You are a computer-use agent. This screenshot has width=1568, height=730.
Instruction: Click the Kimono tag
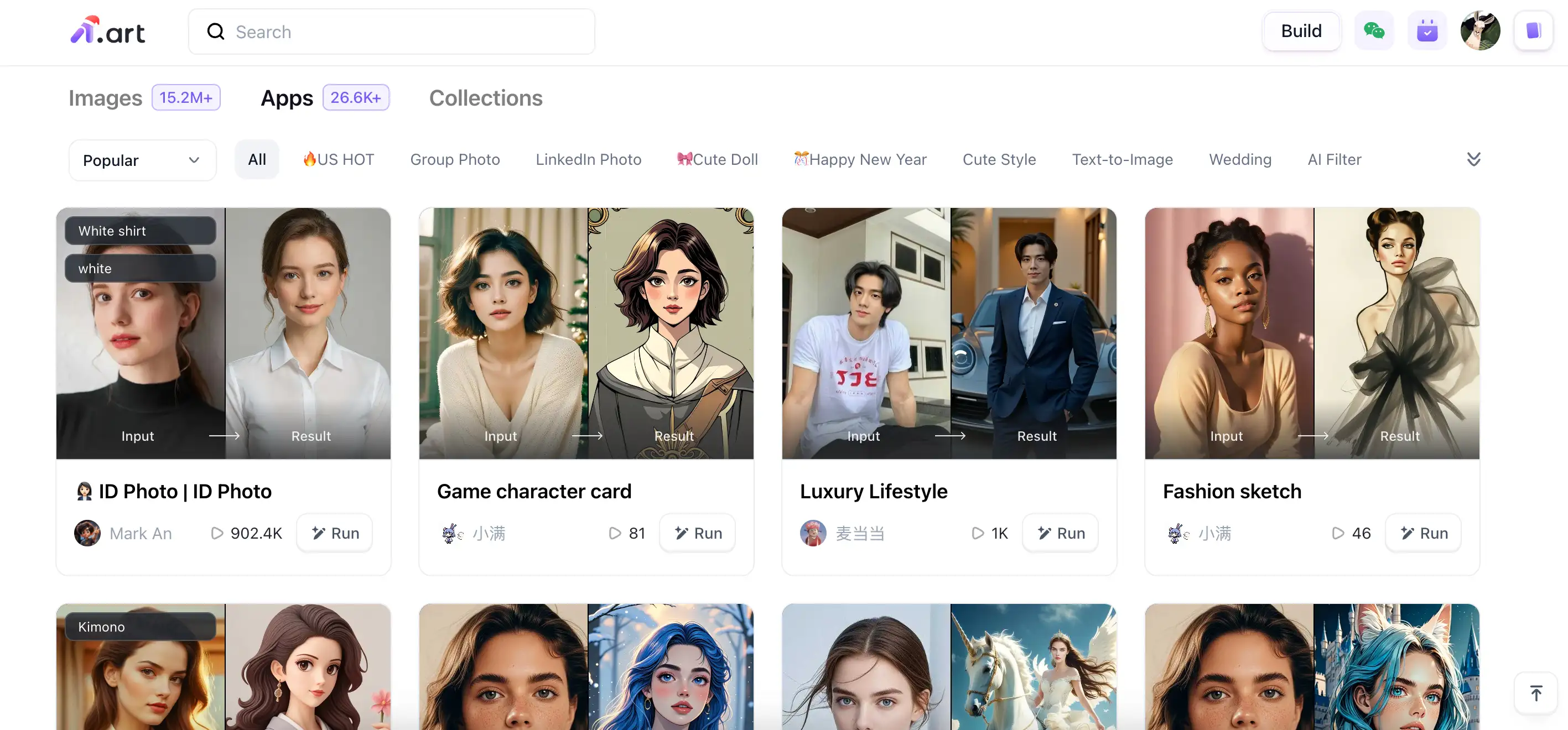141,627
